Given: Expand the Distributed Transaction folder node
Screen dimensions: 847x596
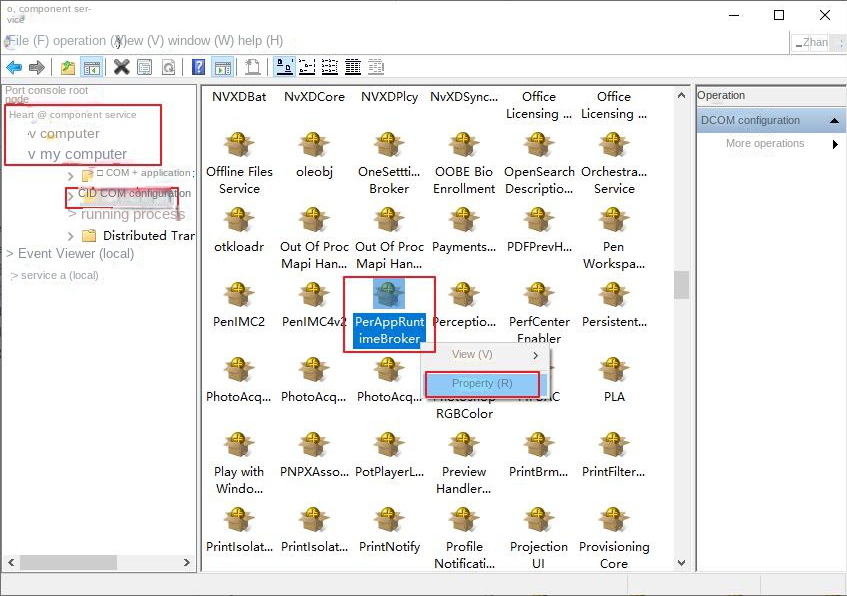Looking at the screenshot, I should 70,236.
